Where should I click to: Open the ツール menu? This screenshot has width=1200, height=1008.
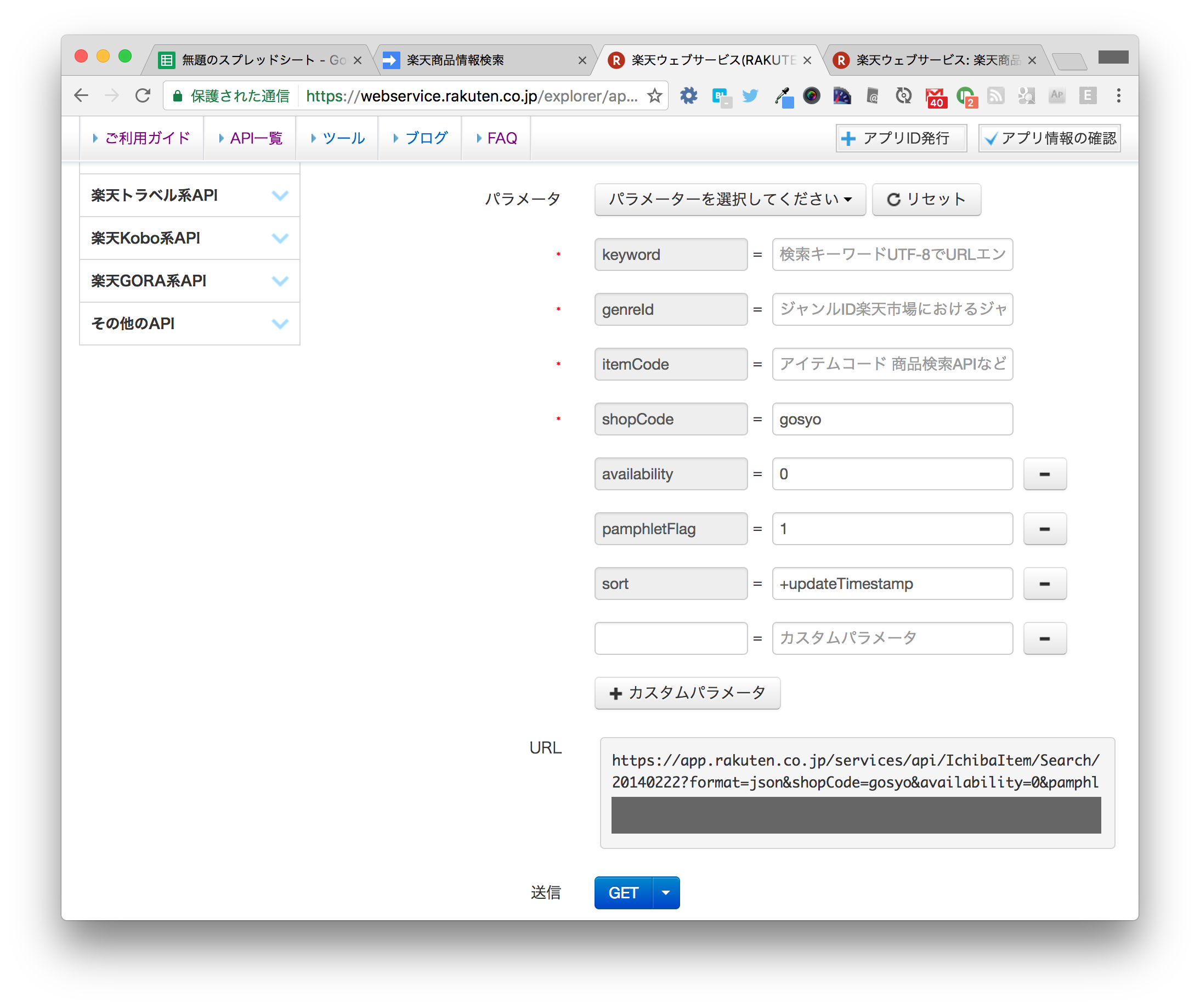tap(337, 138)
